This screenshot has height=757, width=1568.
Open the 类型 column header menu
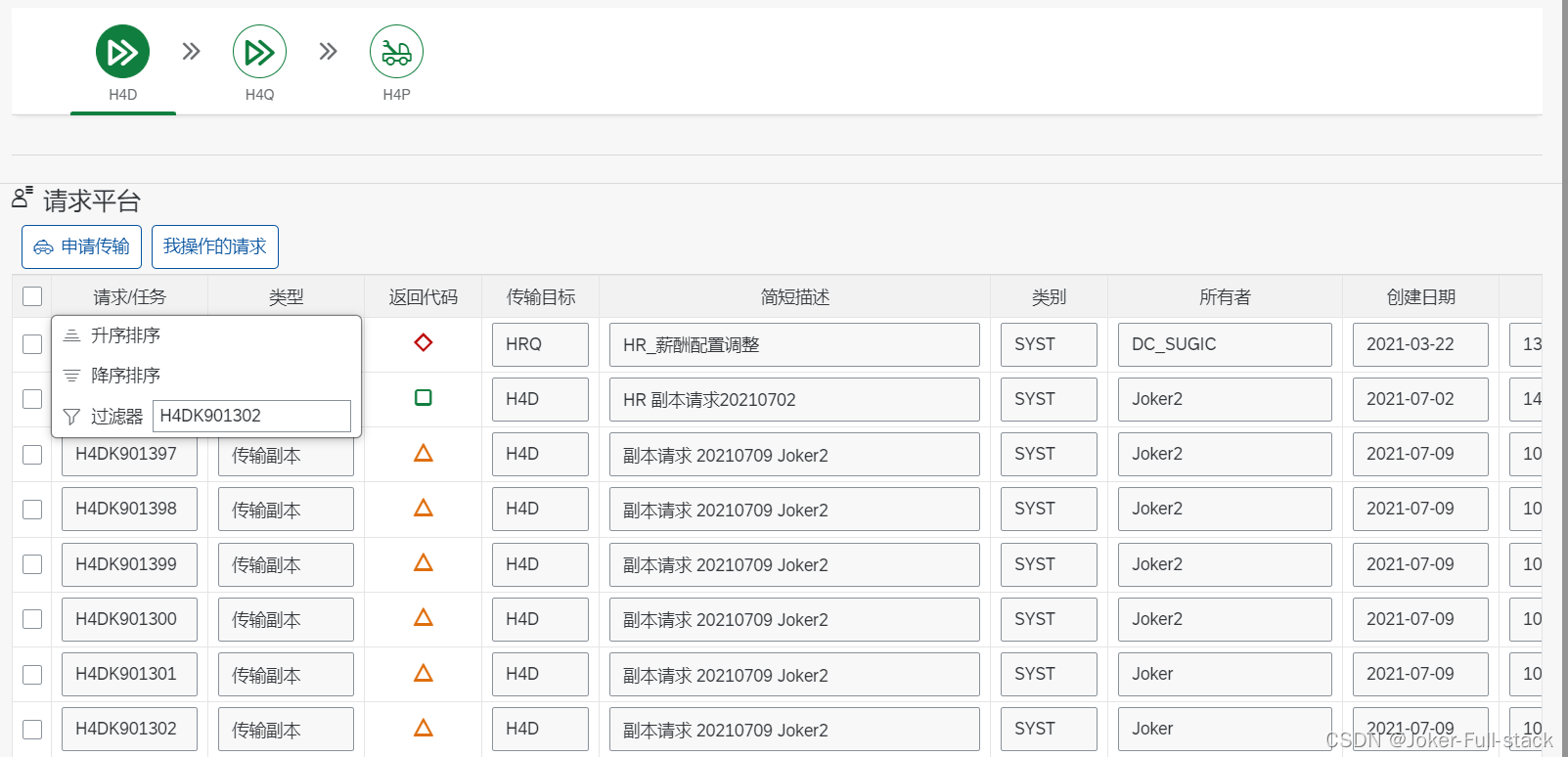(x=287, y=296)
